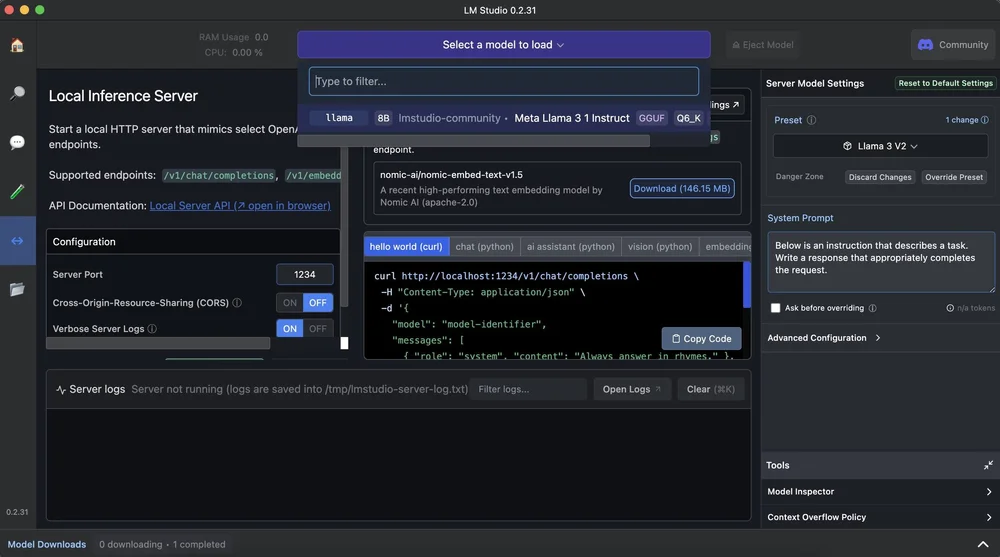
Task: Expand Context Overflow Policy
Action: 880,517
